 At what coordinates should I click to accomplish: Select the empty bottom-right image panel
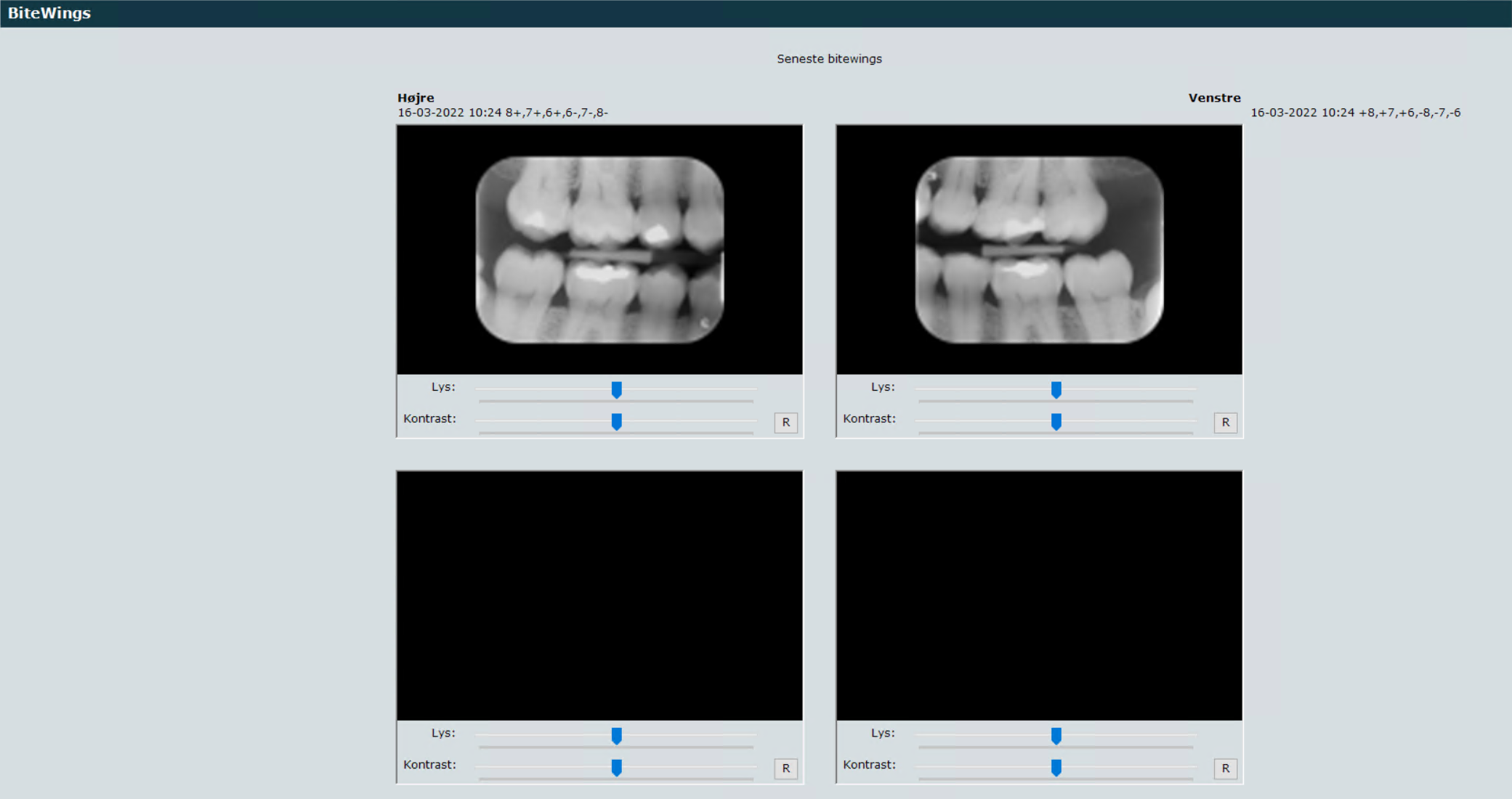tap(1039, 596)
